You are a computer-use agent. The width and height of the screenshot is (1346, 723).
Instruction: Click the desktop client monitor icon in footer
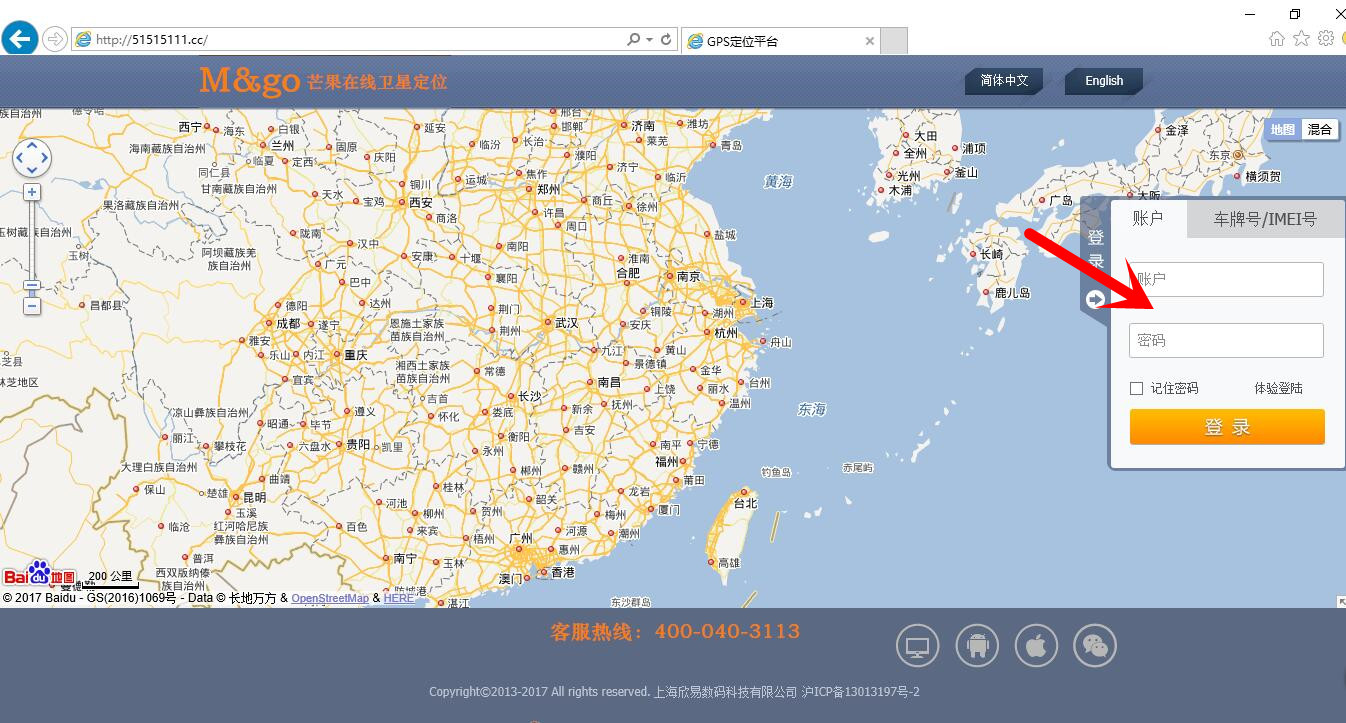tap(917, 646)
